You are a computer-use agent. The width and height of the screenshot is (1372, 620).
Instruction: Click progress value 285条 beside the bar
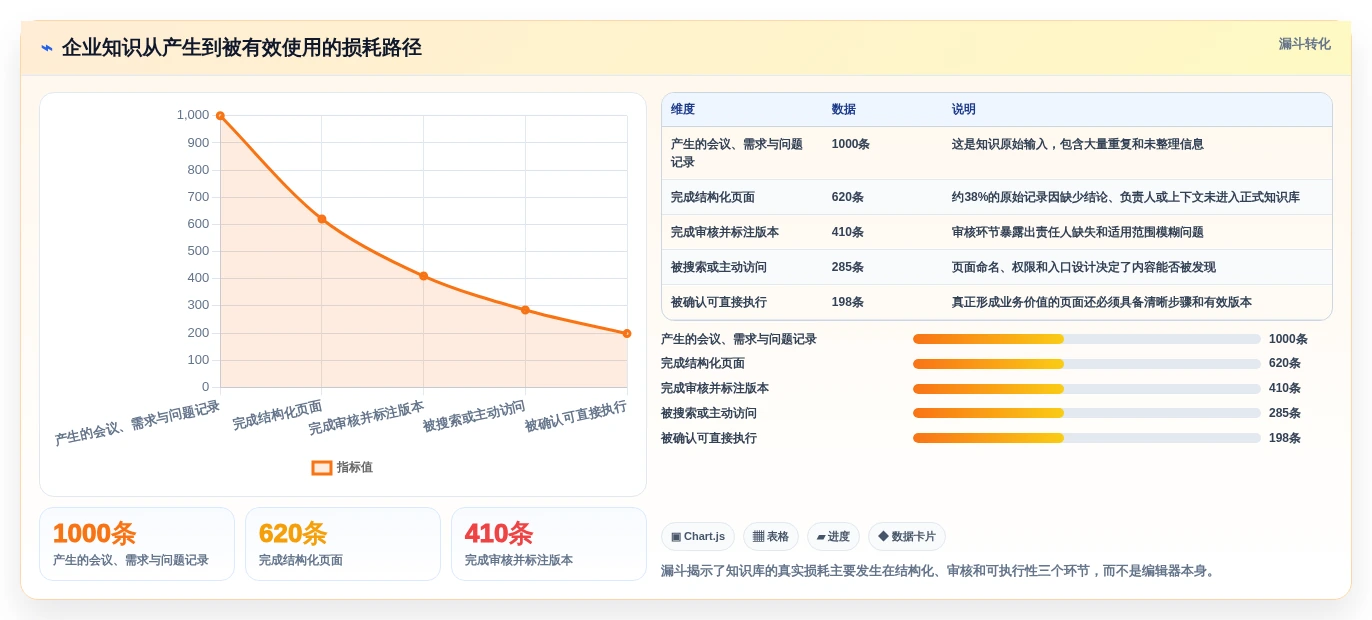point(1285,413)
